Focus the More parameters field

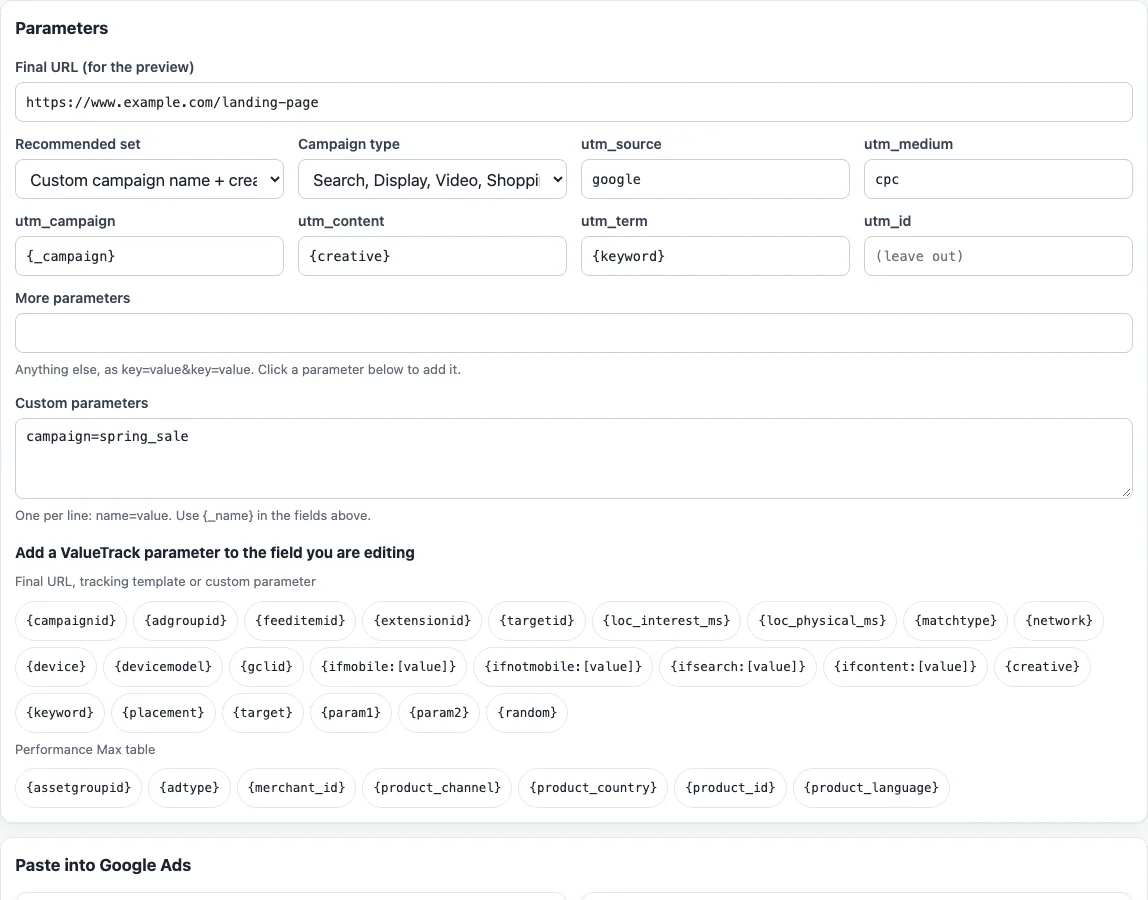click(x=573, y=333)
